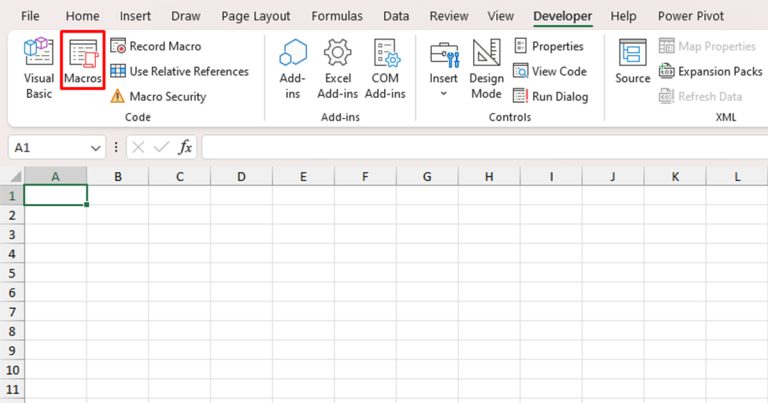Image resolution: width=768 pixels, height=403 pixels.
Task: Click the Select All corner triangle
Action: tap(16, 176)
